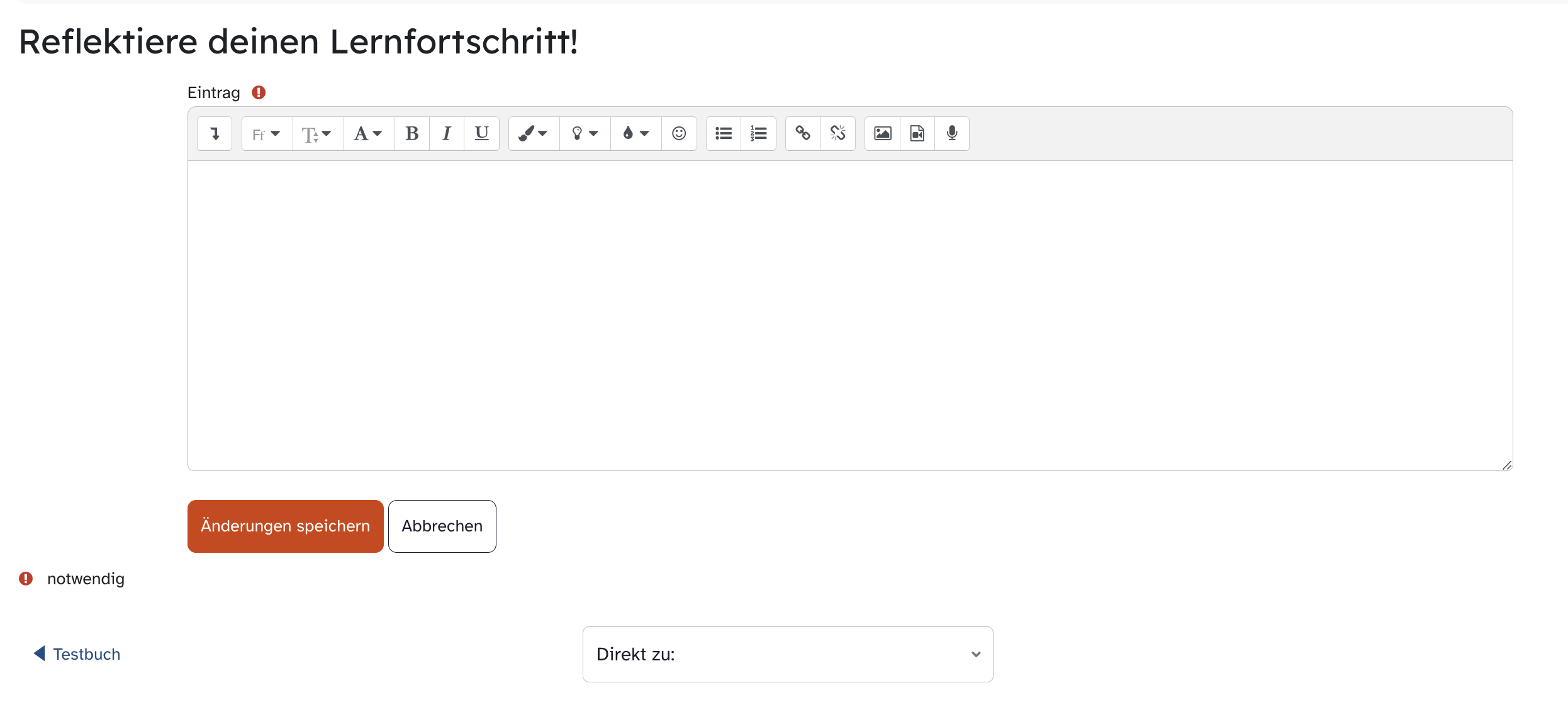The height and width of the screenshot is (722, 1568).
Task: Insert an image via the picture icon
Action: tap(882, 133)
